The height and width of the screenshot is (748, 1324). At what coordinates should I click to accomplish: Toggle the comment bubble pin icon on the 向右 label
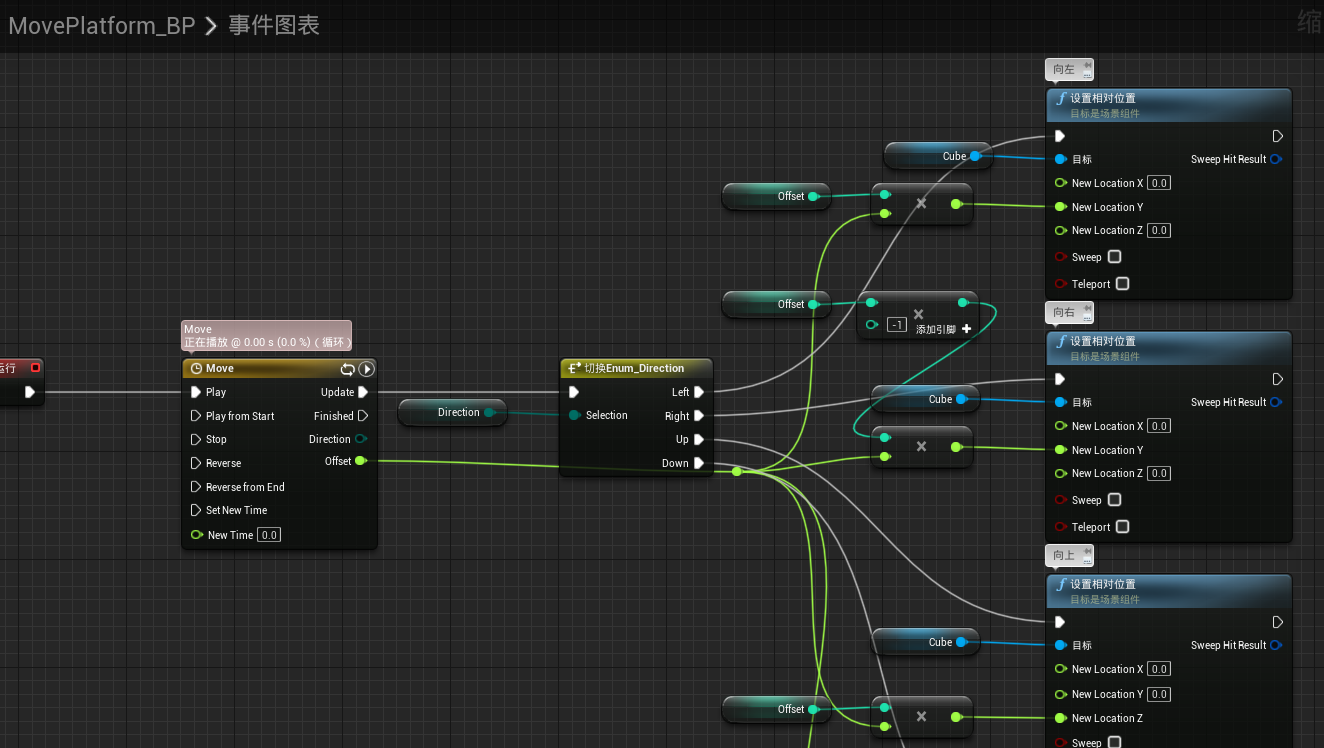(x=1086, y=312)
